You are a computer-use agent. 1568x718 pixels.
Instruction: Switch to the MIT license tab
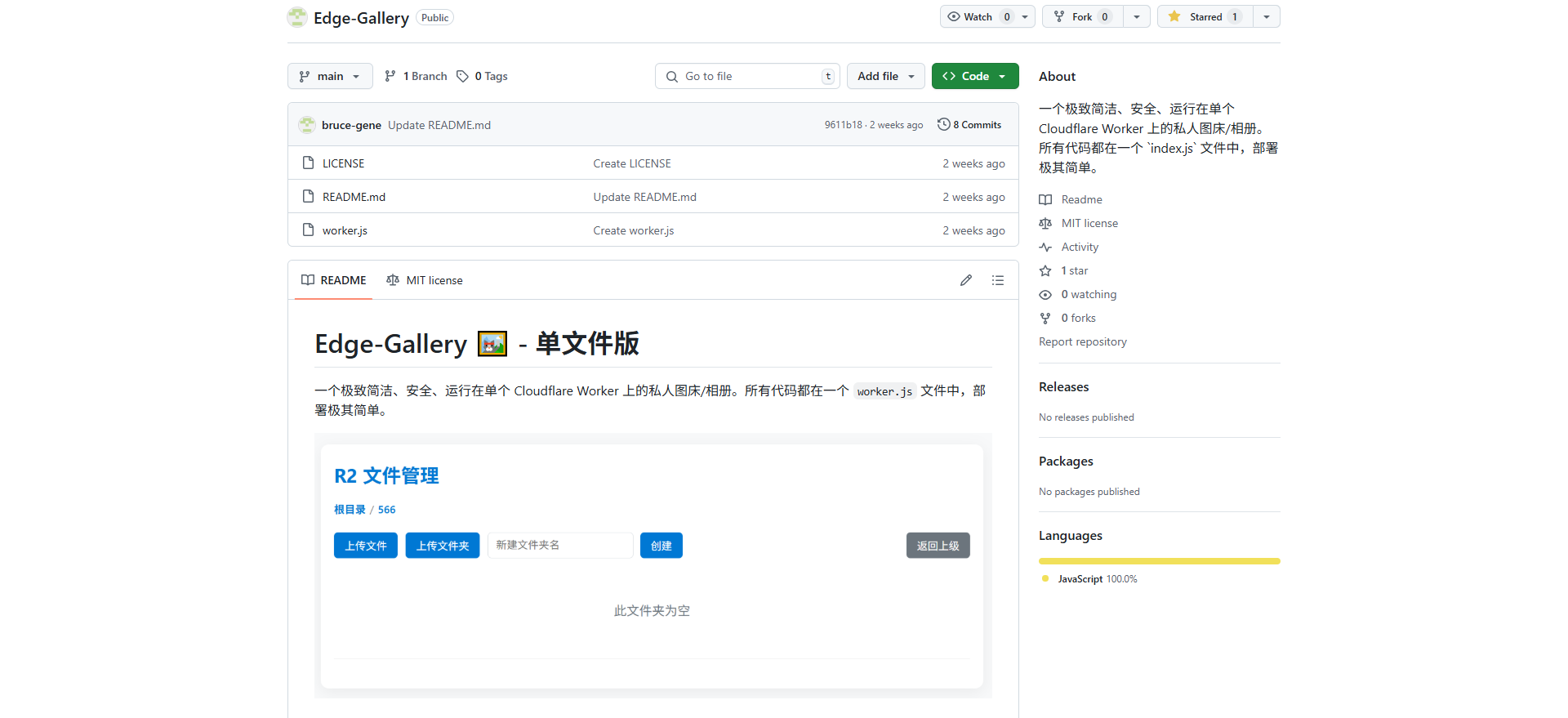425,280
